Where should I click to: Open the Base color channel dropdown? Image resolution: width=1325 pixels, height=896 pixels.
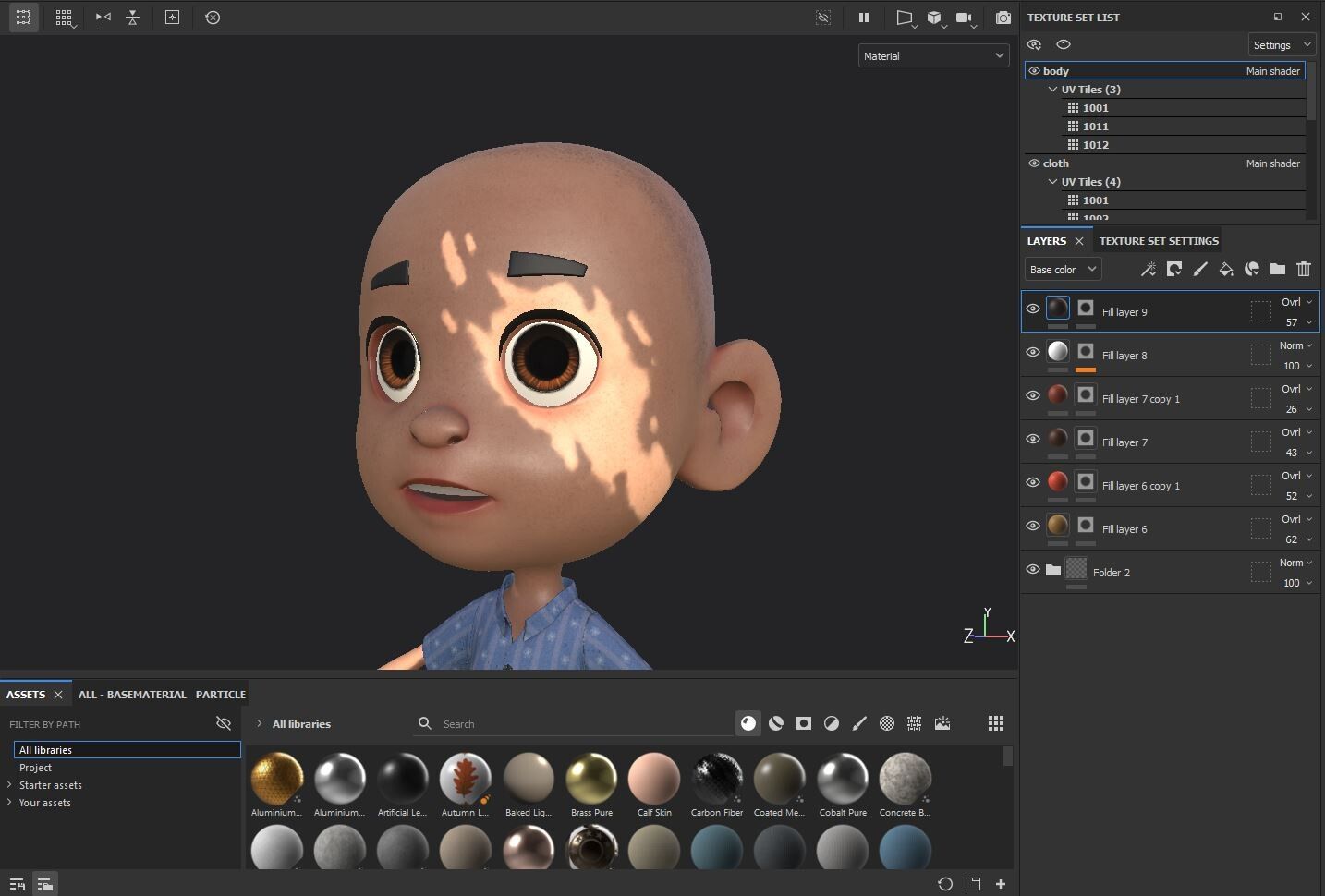(1063, 270)
